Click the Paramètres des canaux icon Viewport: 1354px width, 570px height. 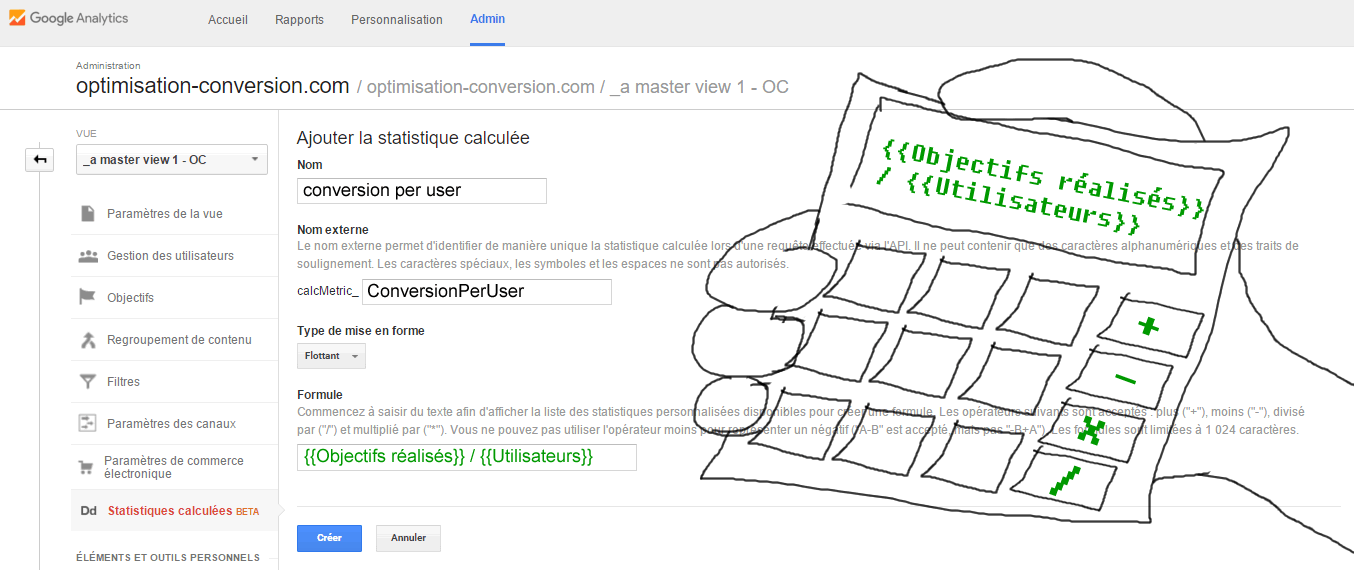[x=88, y=424]
